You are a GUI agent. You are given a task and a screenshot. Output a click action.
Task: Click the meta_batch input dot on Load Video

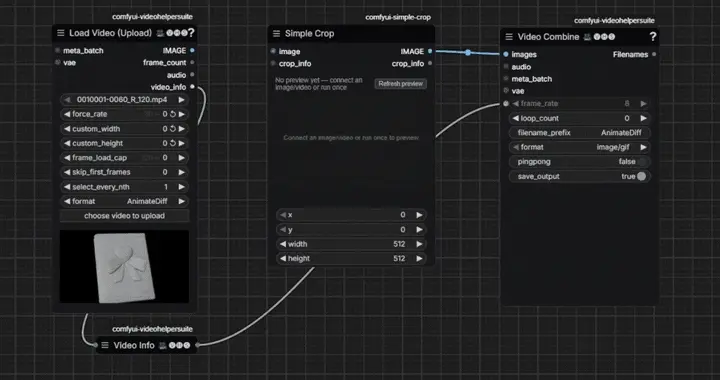point(57,50)
